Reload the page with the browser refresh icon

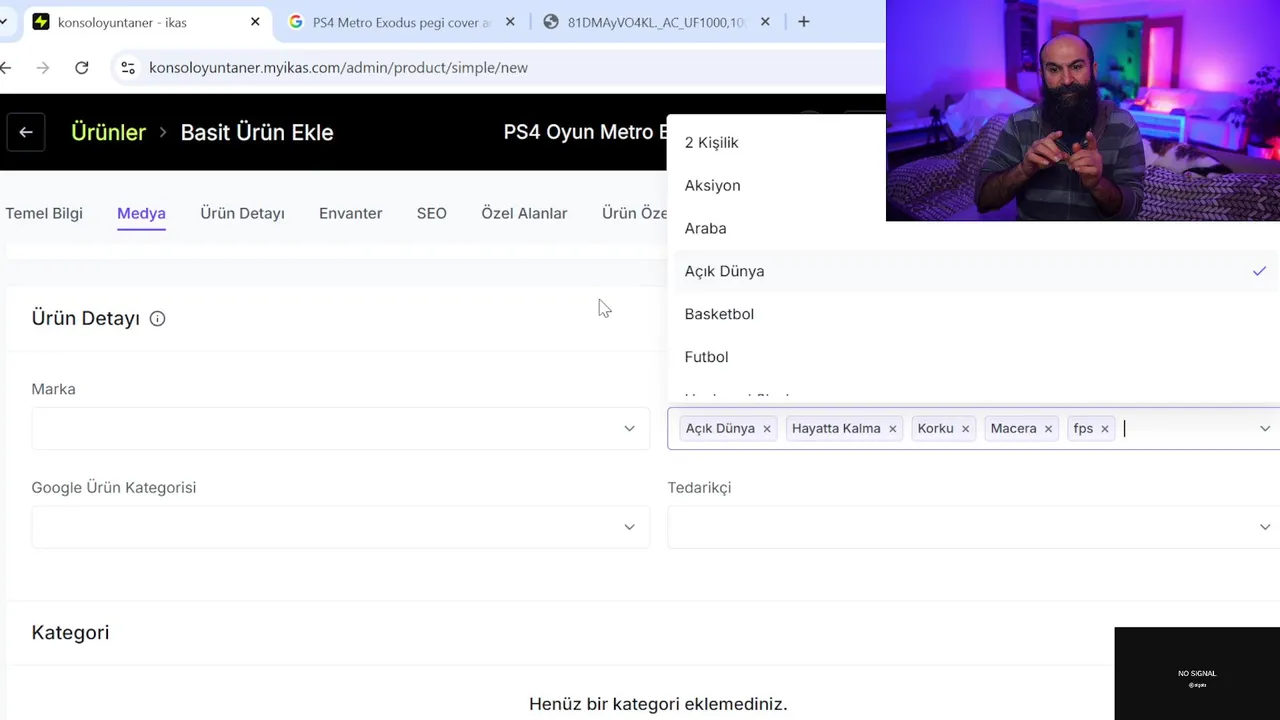pos(82,67)
